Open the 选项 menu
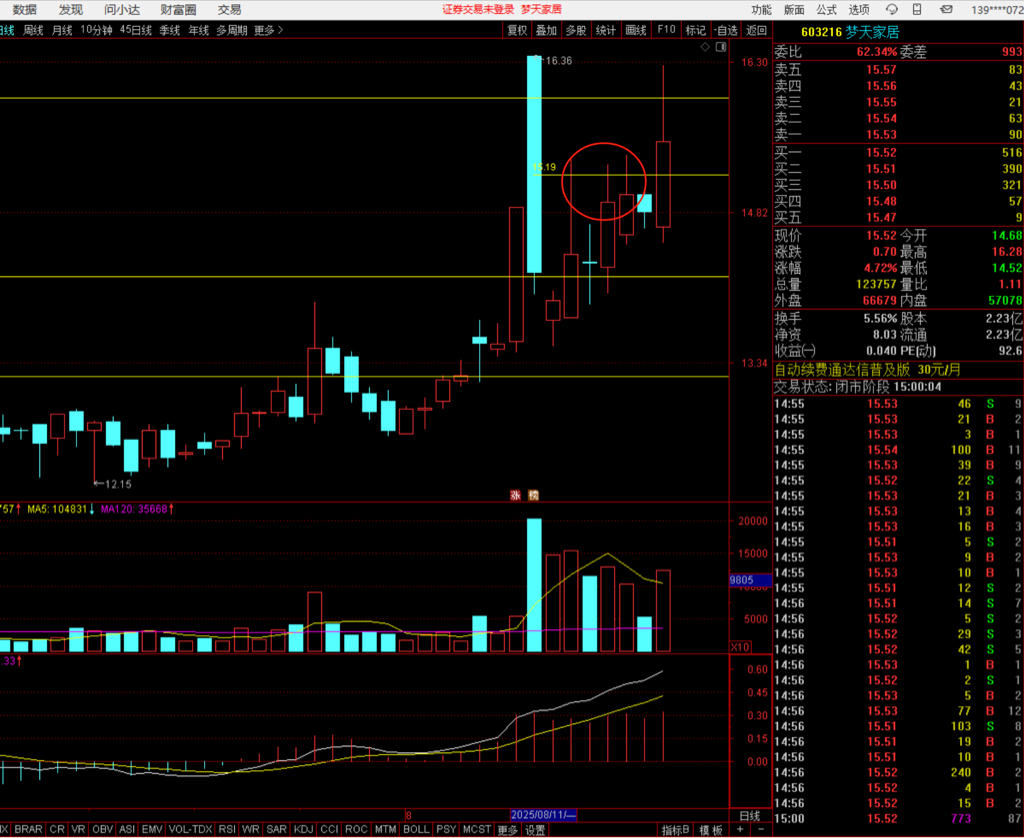This screenshot has height=838, width=1024. [859, 10]
